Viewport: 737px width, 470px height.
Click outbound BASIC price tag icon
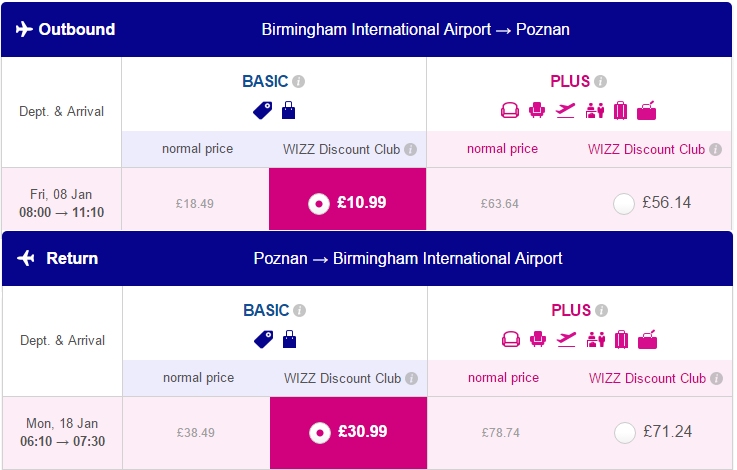pos(263,111)
